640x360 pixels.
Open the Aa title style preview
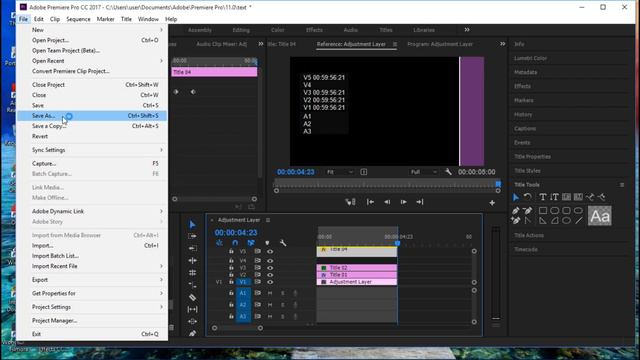[x=600, y=216]
